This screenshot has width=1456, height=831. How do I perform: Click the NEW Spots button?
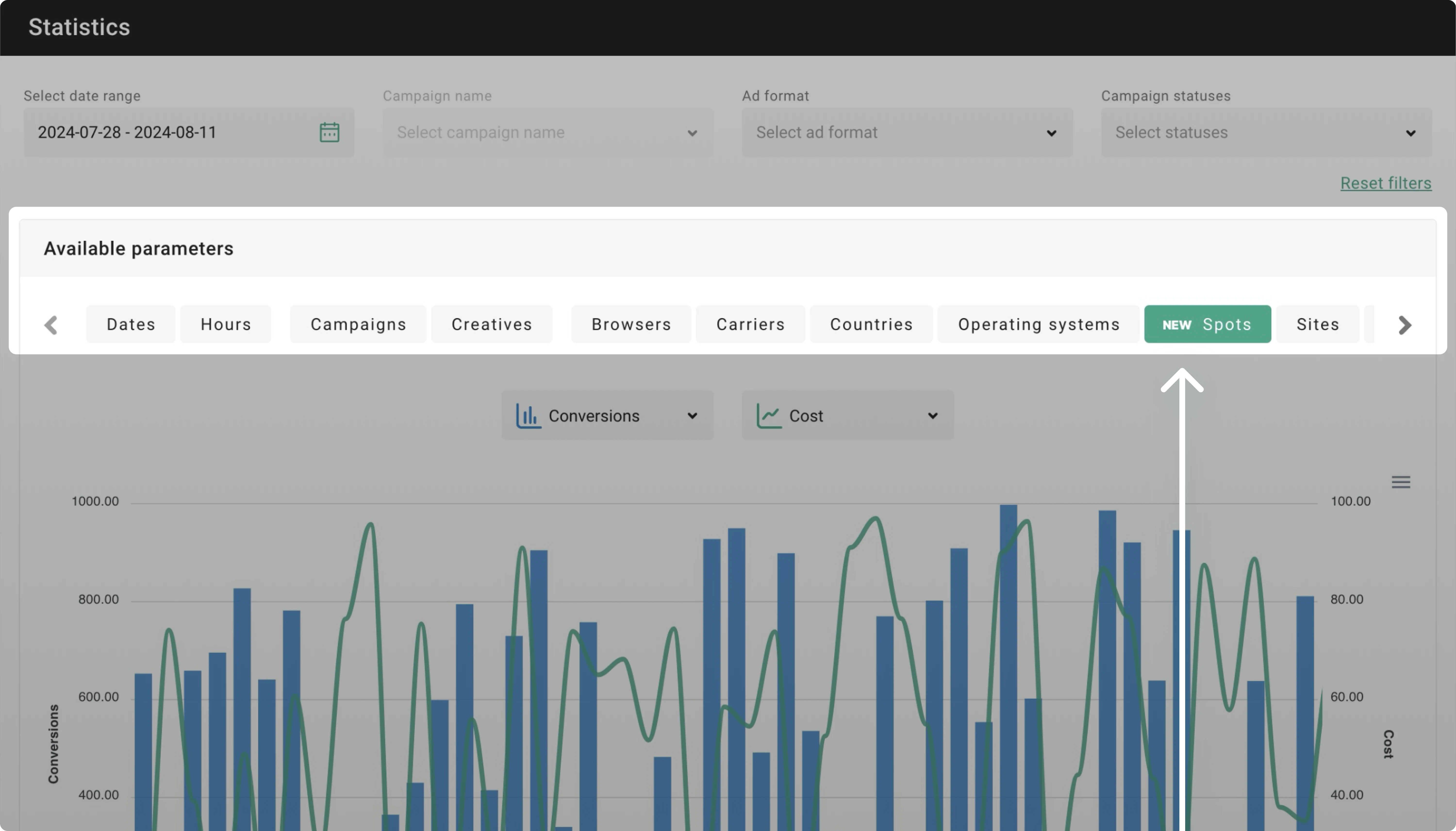coord(1207,324)
